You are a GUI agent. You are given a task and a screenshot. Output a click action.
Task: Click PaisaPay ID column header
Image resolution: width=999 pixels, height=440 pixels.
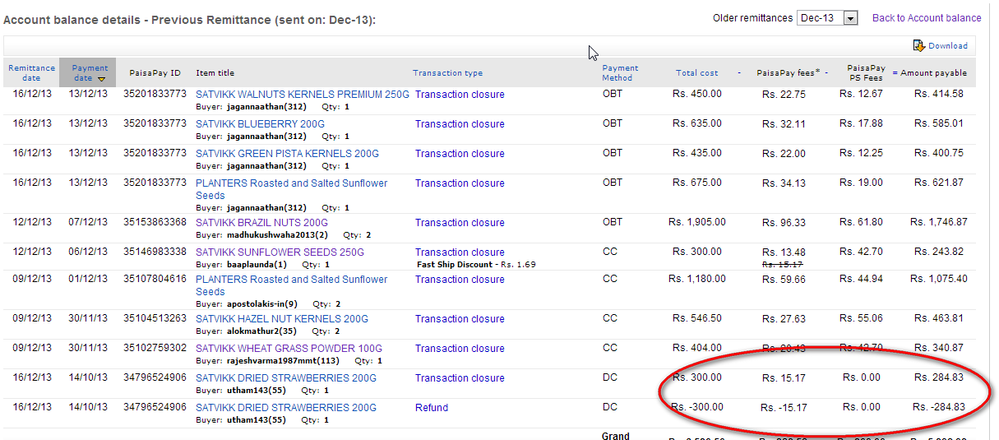(x=155, y=73)
